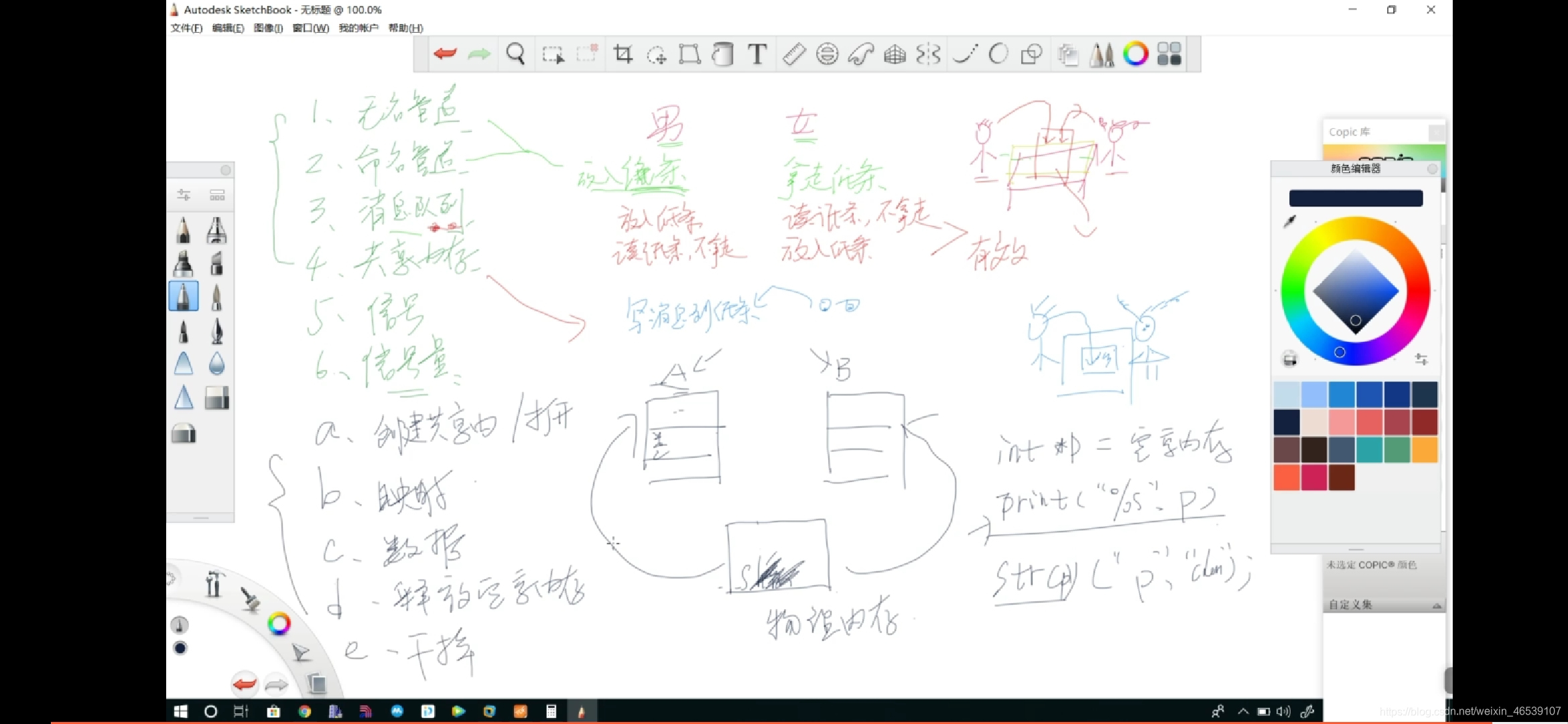
Task: Open the 文件(F) menu
Action: coord(186,28)
